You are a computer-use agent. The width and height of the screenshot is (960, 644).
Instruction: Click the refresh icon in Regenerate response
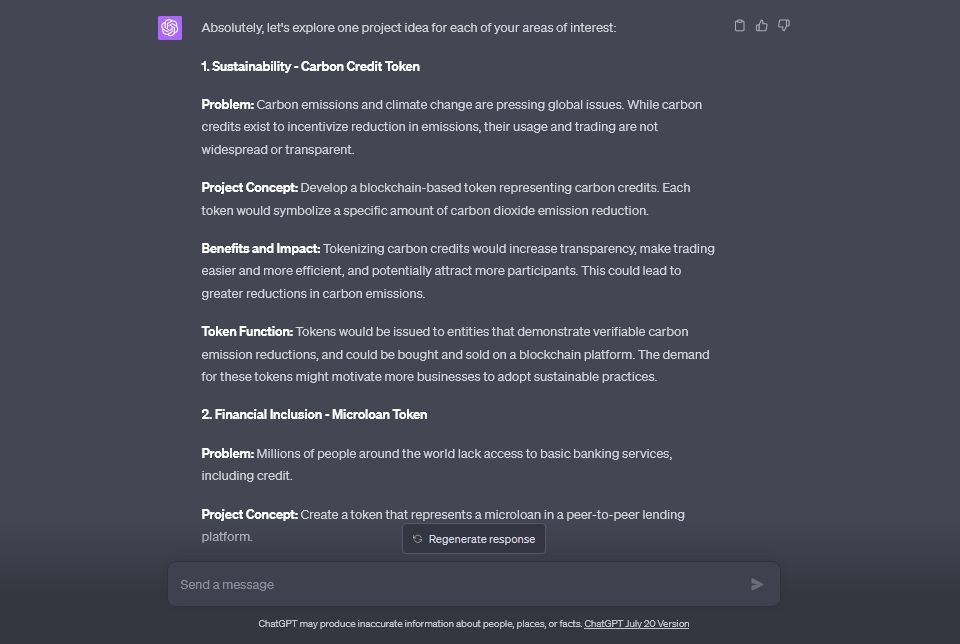pos(416,538)
